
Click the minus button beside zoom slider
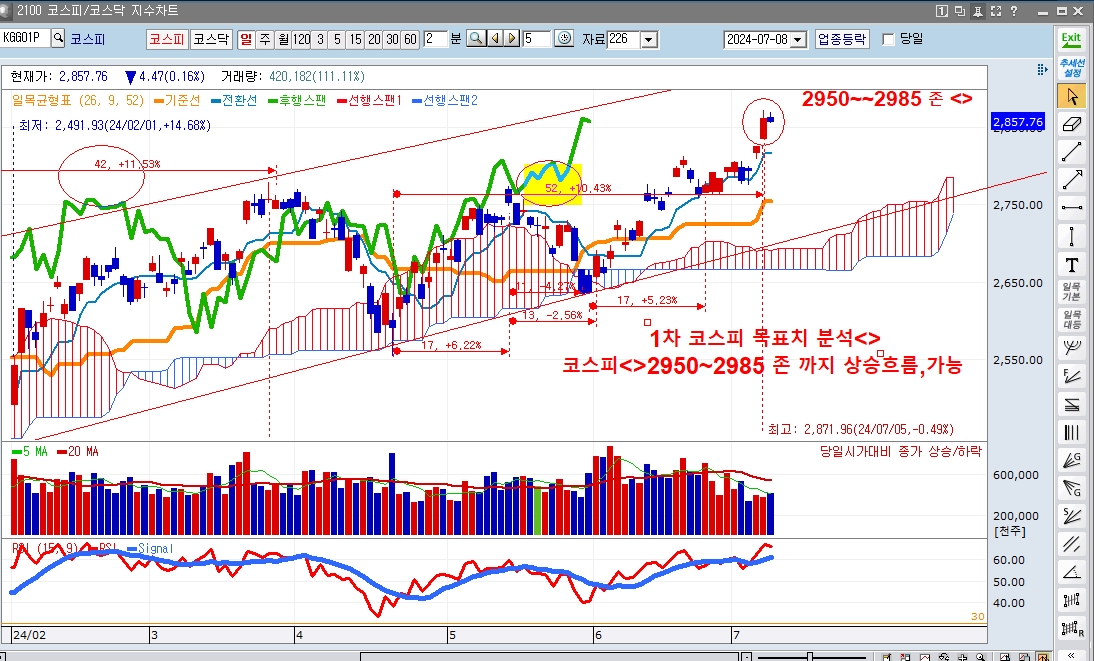click(747, 657)
